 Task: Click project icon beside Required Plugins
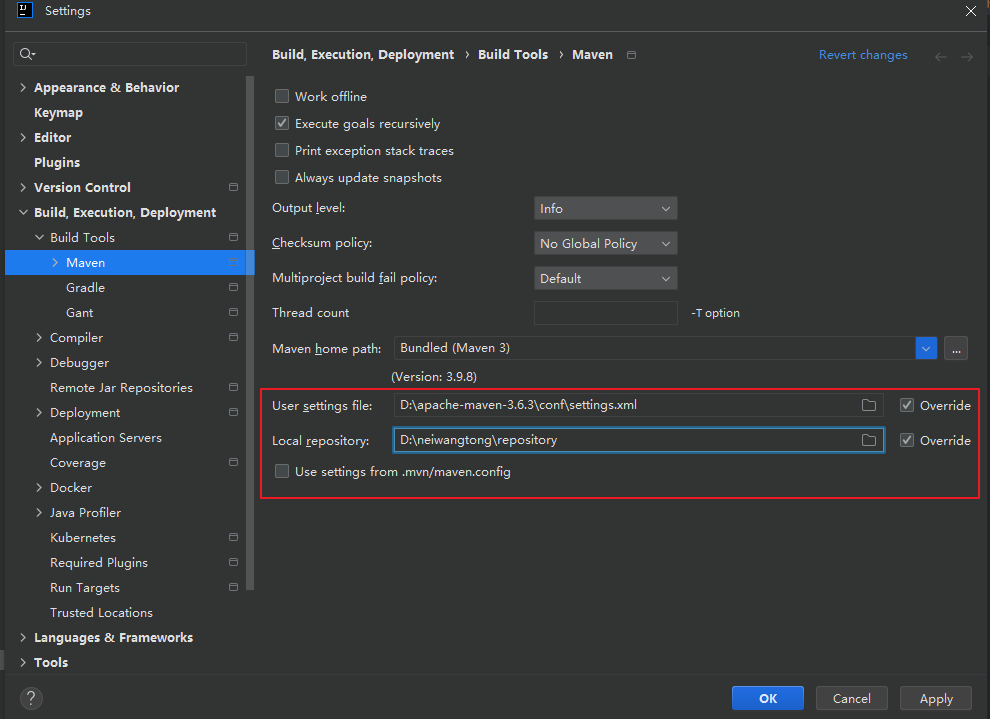click(x=233, y=562)
